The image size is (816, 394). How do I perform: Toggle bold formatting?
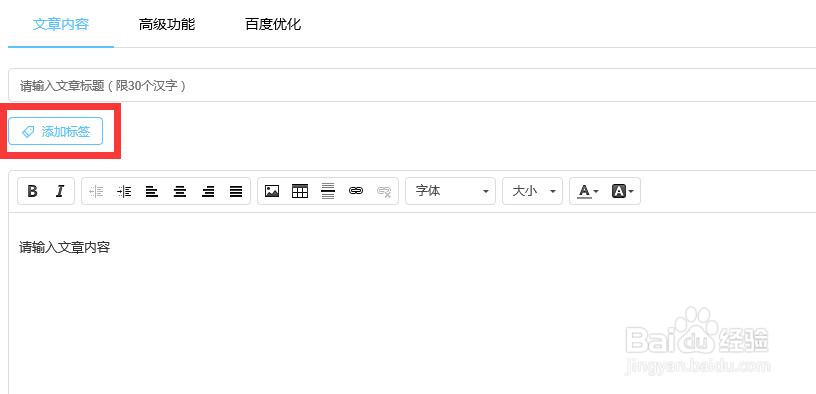[x=32, y=192]
